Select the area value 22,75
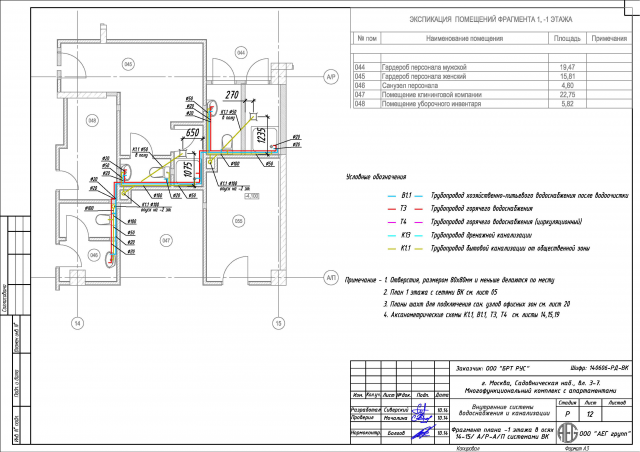The image size is (640, 452). point(567,95)
